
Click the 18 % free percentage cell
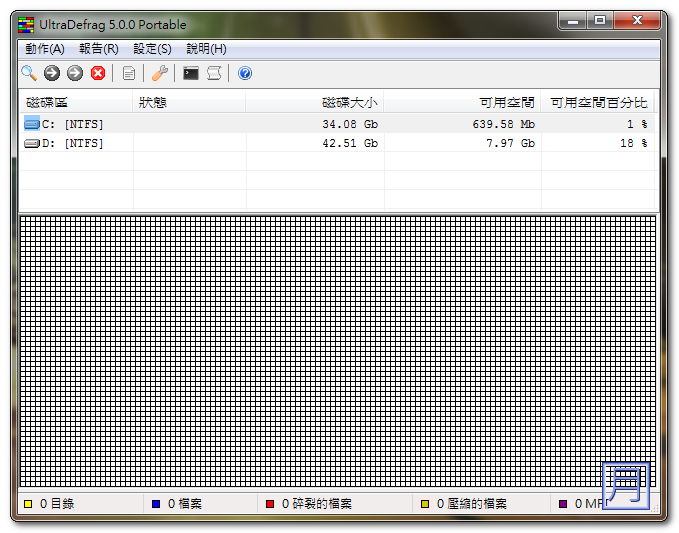[x=634, y=143]
